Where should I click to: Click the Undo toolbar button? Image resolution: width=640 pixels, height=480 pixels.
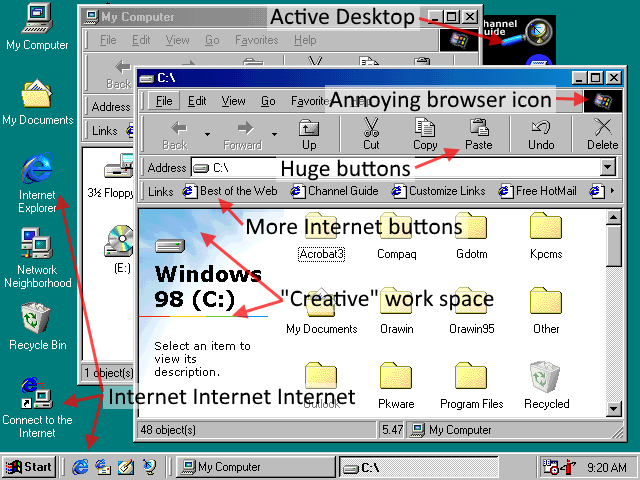541,135
